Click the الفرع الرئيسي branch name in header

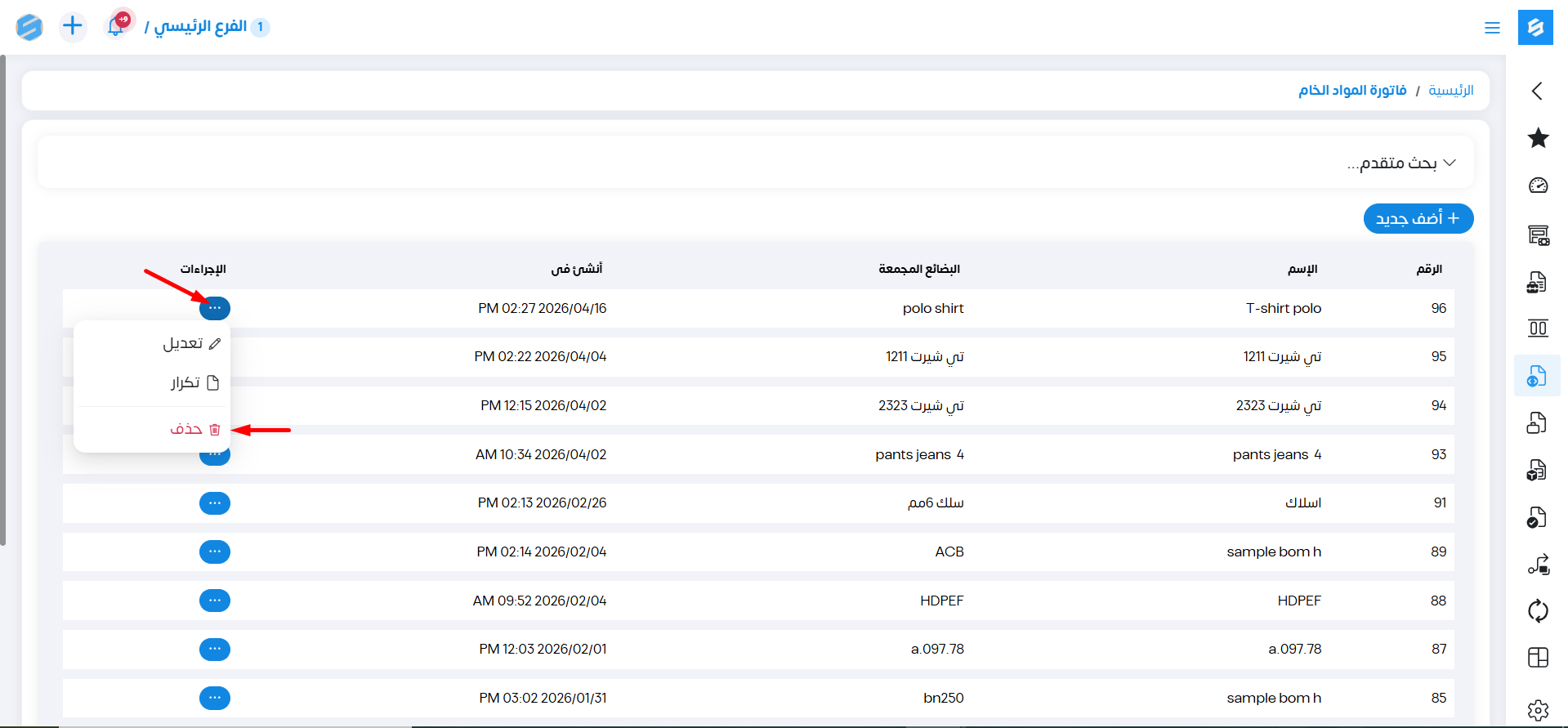click(x=200, y=27)
